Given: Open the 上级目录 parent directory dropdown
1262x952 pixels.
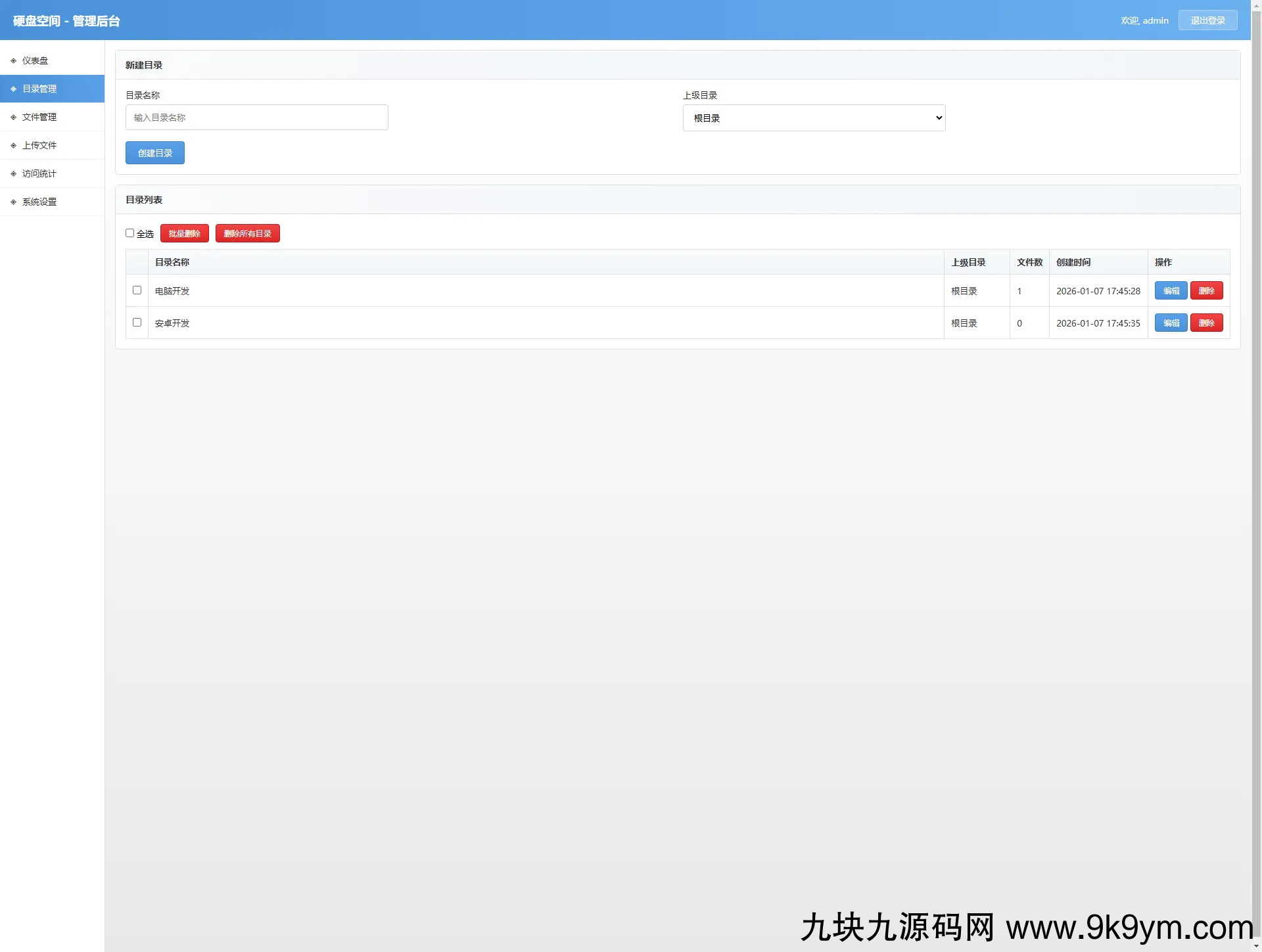Looking at the screenshot, I should 814,118.
